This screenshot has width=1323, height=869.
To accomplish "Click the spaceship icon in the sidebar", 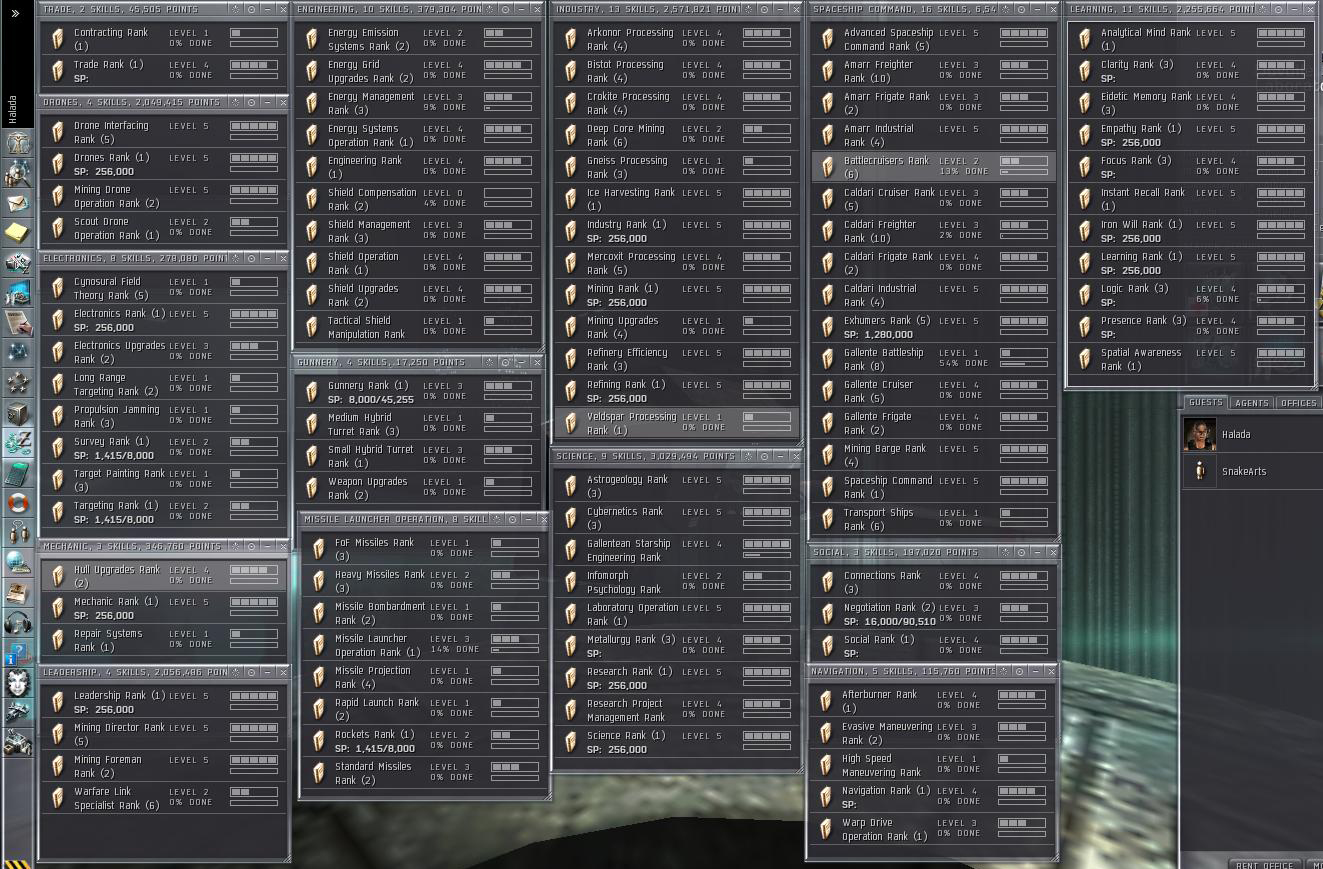I will click(18, 713).
